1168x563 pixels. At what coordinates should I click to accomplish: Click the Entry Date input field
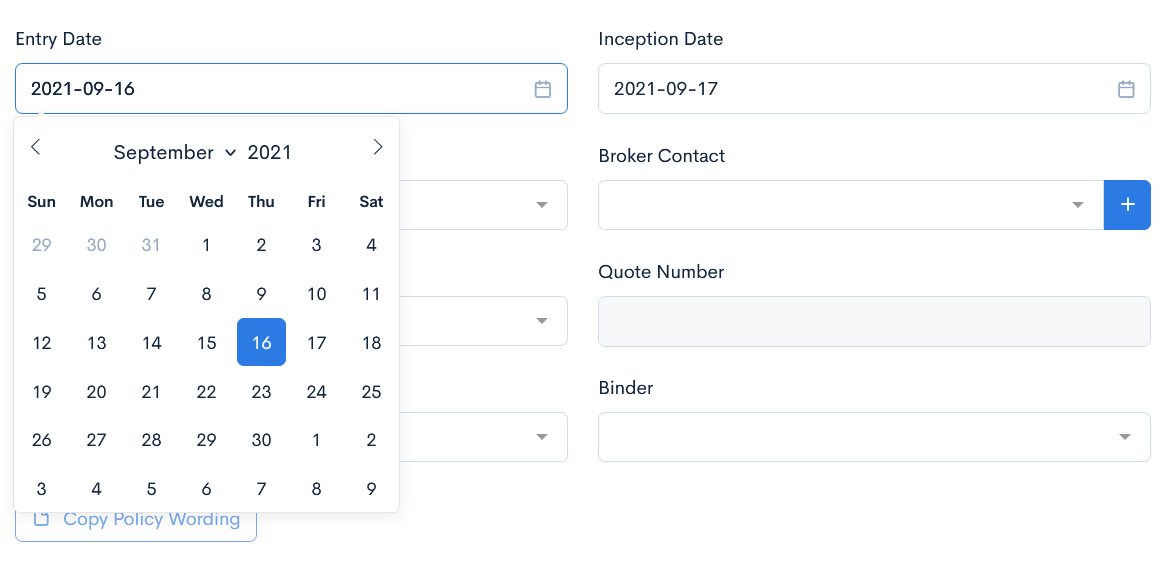pos(270,89)
